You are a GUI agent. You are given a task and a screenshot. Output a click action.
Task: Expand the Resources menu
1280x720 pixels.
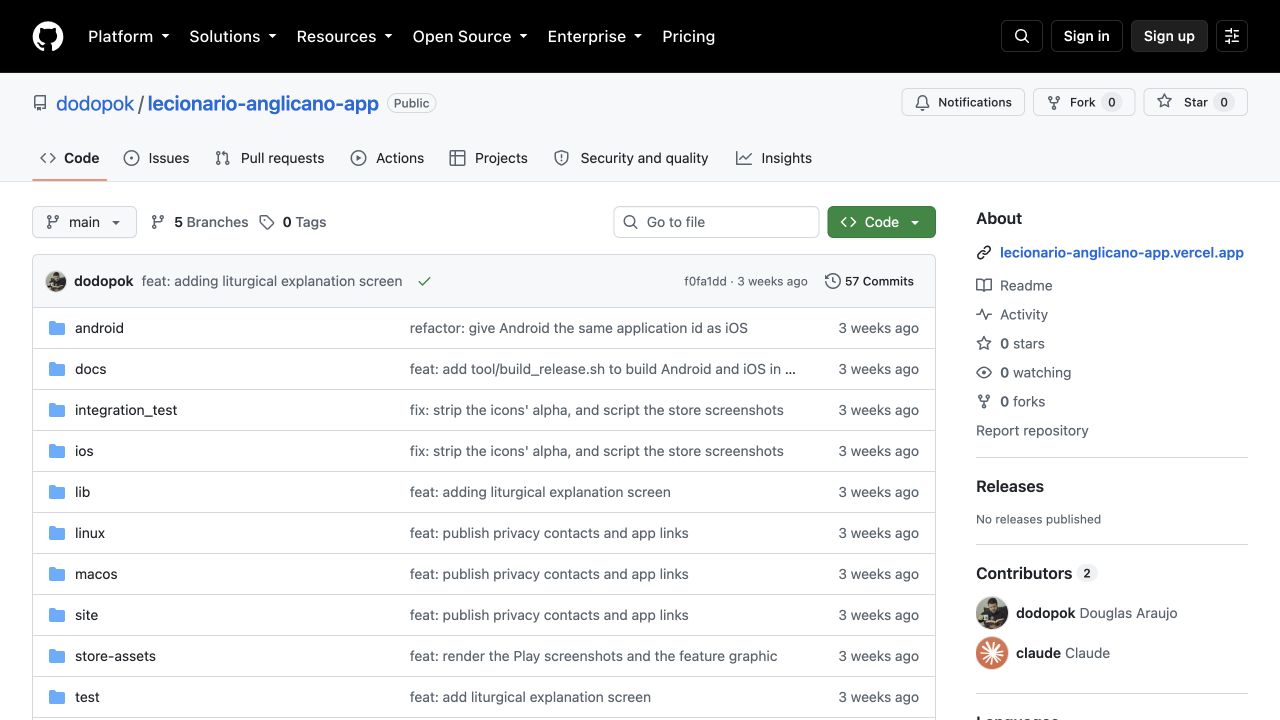pyautogui.click(x=345, y=36)
